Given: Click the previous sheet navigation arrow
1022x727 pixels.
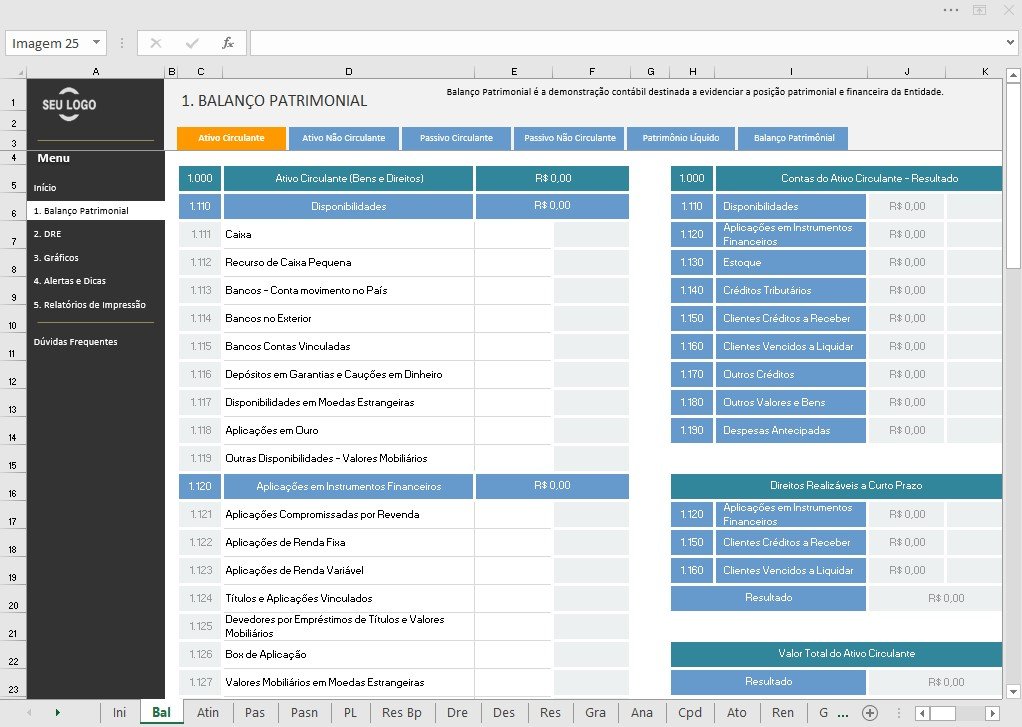Looking at the screenshot, I should pyautogui.click(x=29, y=713).
